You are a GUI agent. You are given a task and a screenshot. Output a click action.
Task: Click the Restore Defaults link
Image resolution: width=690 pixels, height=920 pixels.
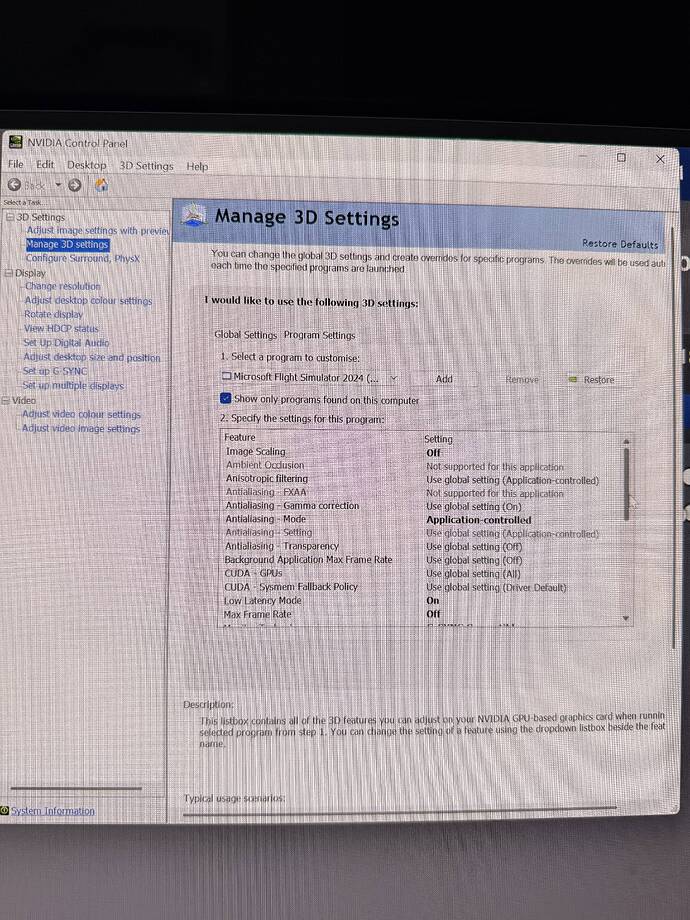pyautogui.click(x=620, y=243)
